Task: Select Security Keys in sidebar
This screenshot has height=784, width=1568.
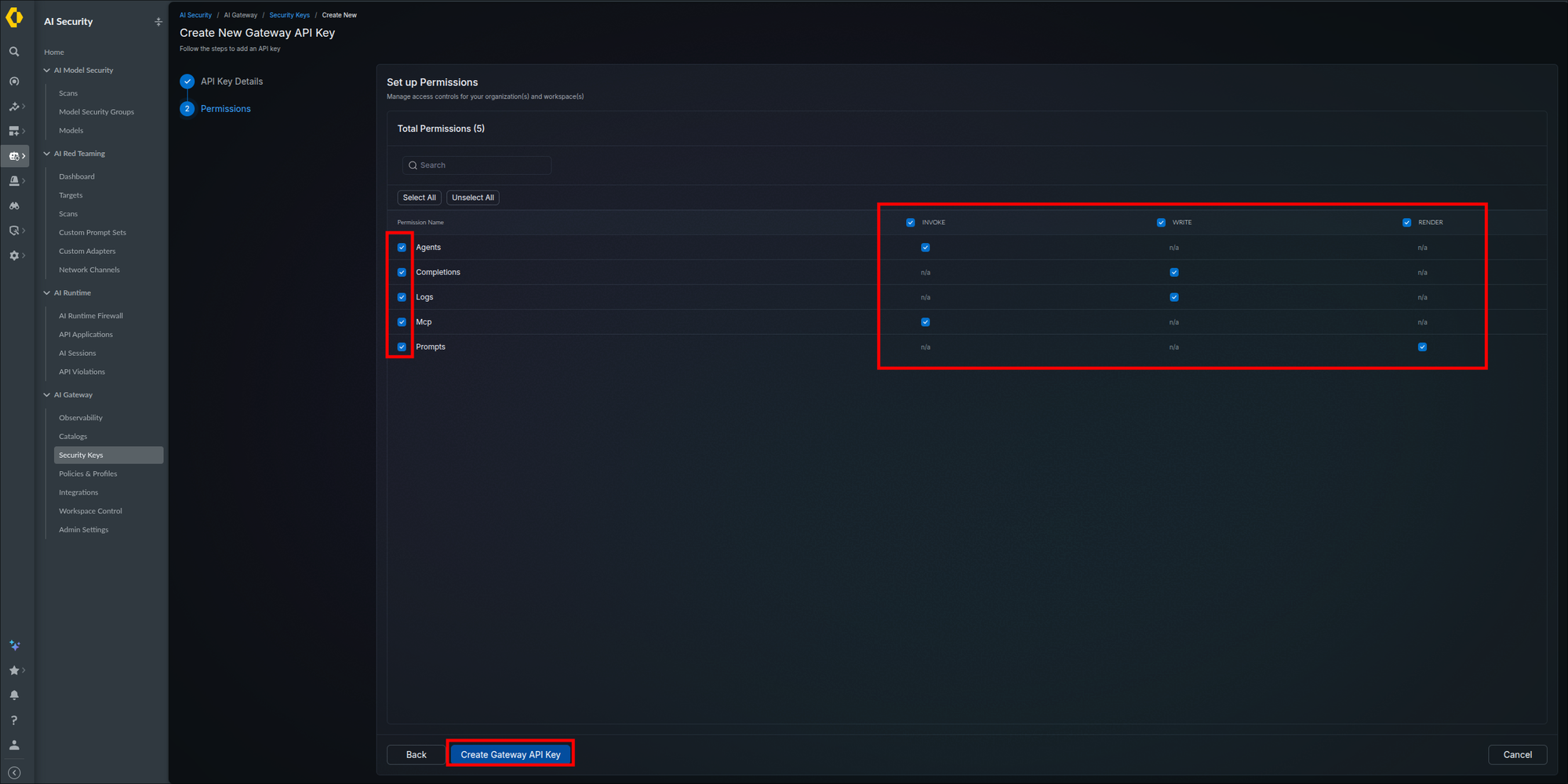Action: (108, 456)
